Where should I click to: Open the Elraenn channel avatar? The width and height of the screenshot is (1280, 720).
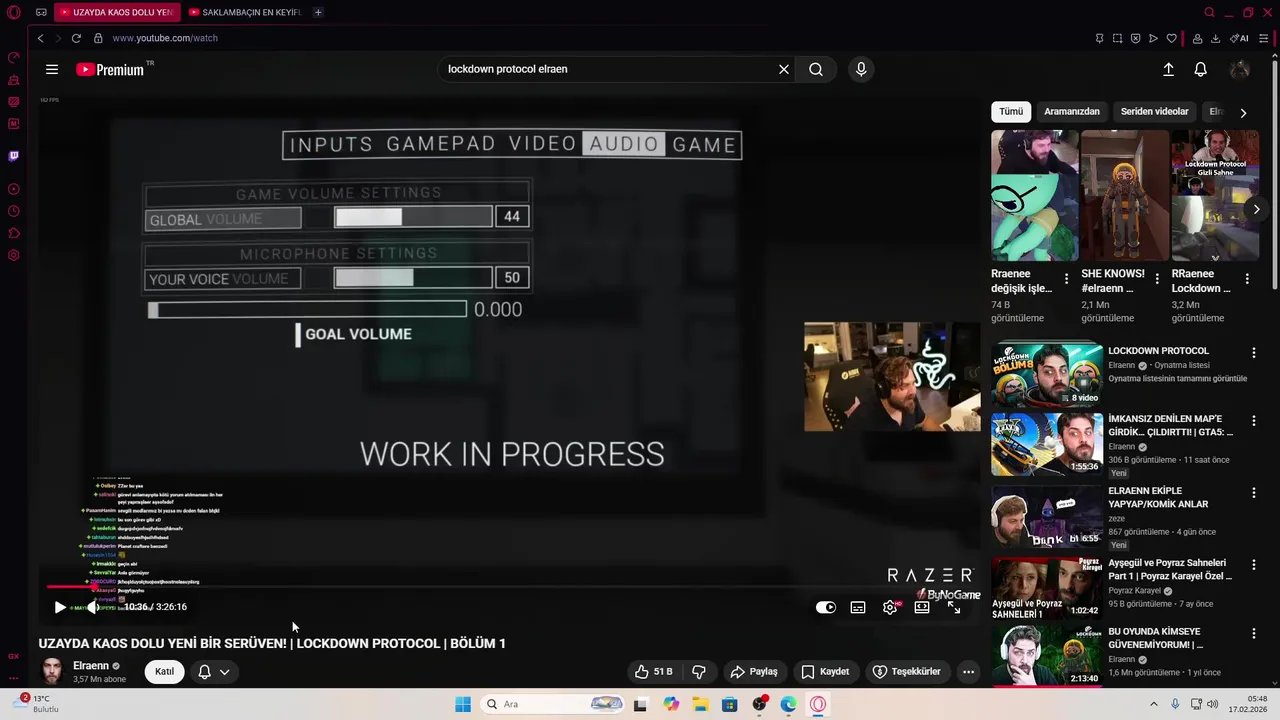point(52,671)
